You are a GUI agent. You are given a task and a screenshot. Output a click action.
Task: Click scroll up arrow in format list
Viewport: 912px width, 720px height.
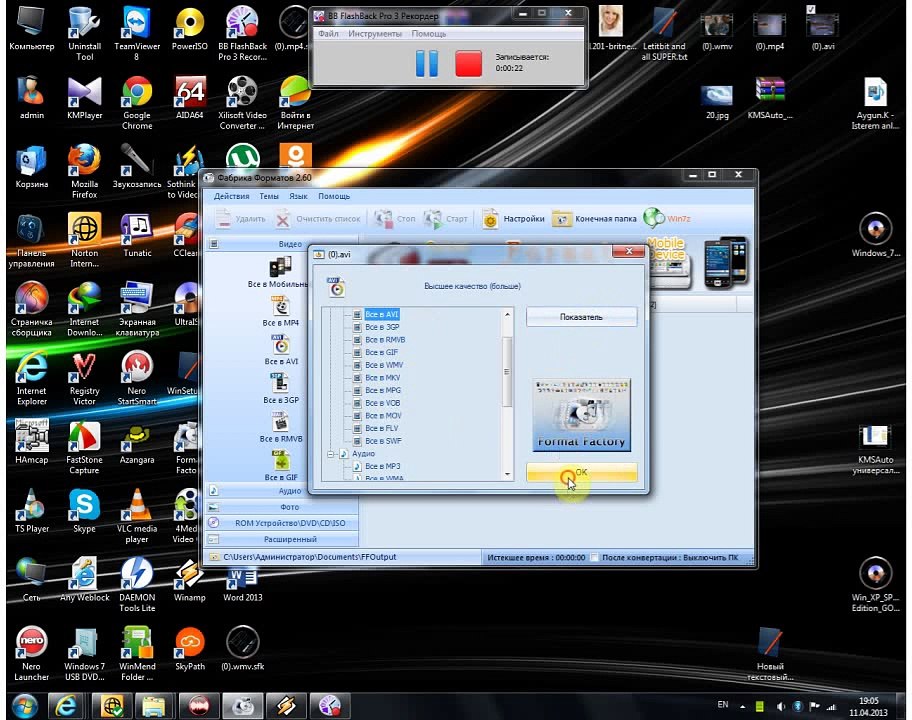click(507, 314)
